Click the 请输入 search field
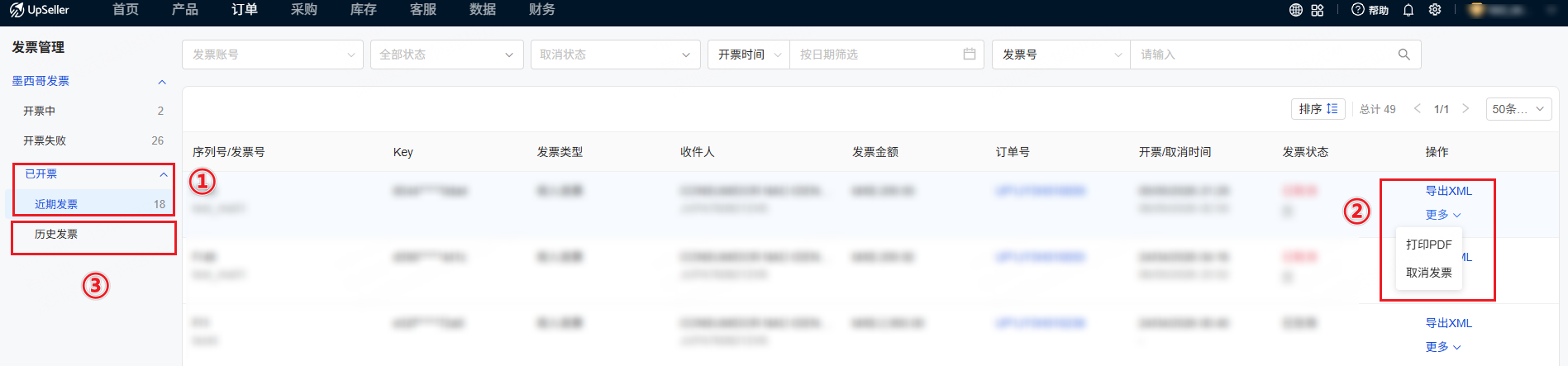Image resolution: width=1568 pixels, height=366 pixels. pyautogui.click(x=1265, y=55)
